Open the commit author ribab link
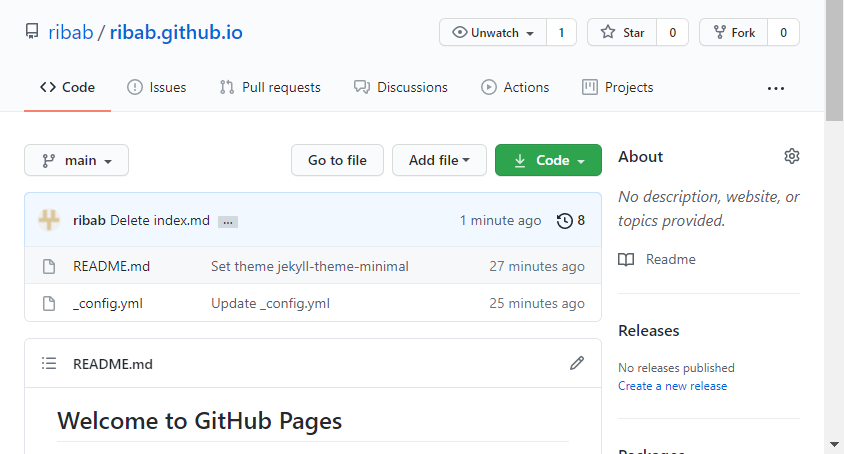 [89, 220]
